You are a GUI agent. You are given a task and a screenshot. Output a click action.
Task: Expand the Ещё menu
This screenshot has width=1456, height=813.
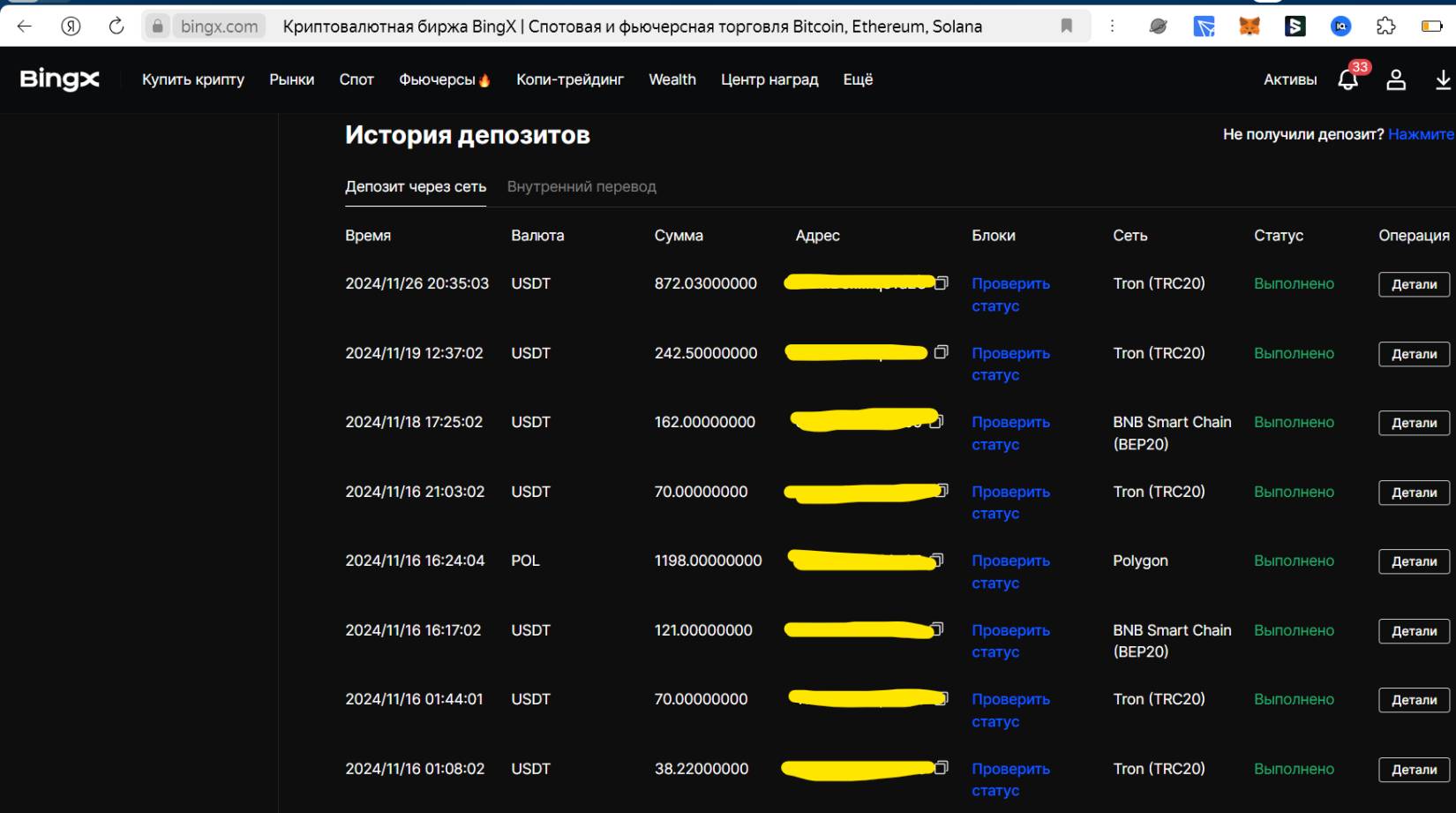pyautogui.click(x=858, y=79)
